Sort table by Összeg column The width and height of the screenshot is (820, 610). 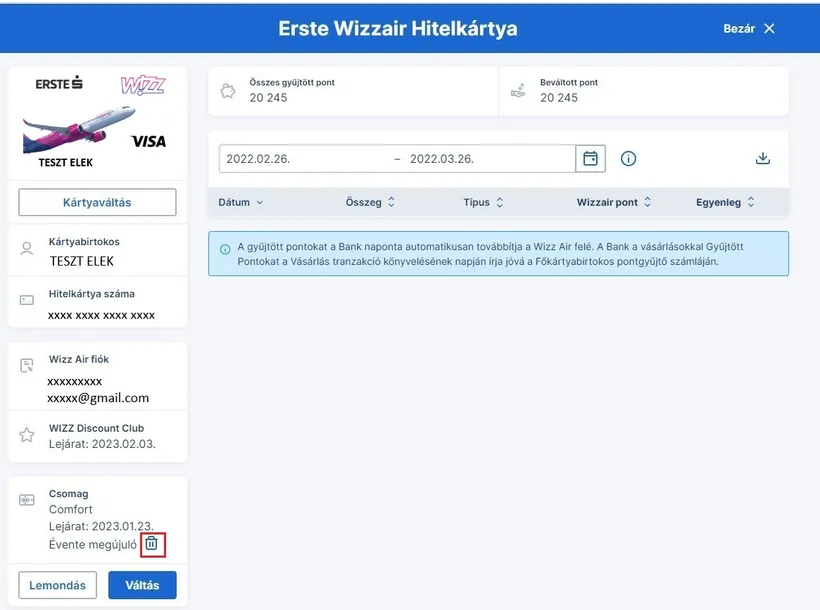tap(370, 202)
